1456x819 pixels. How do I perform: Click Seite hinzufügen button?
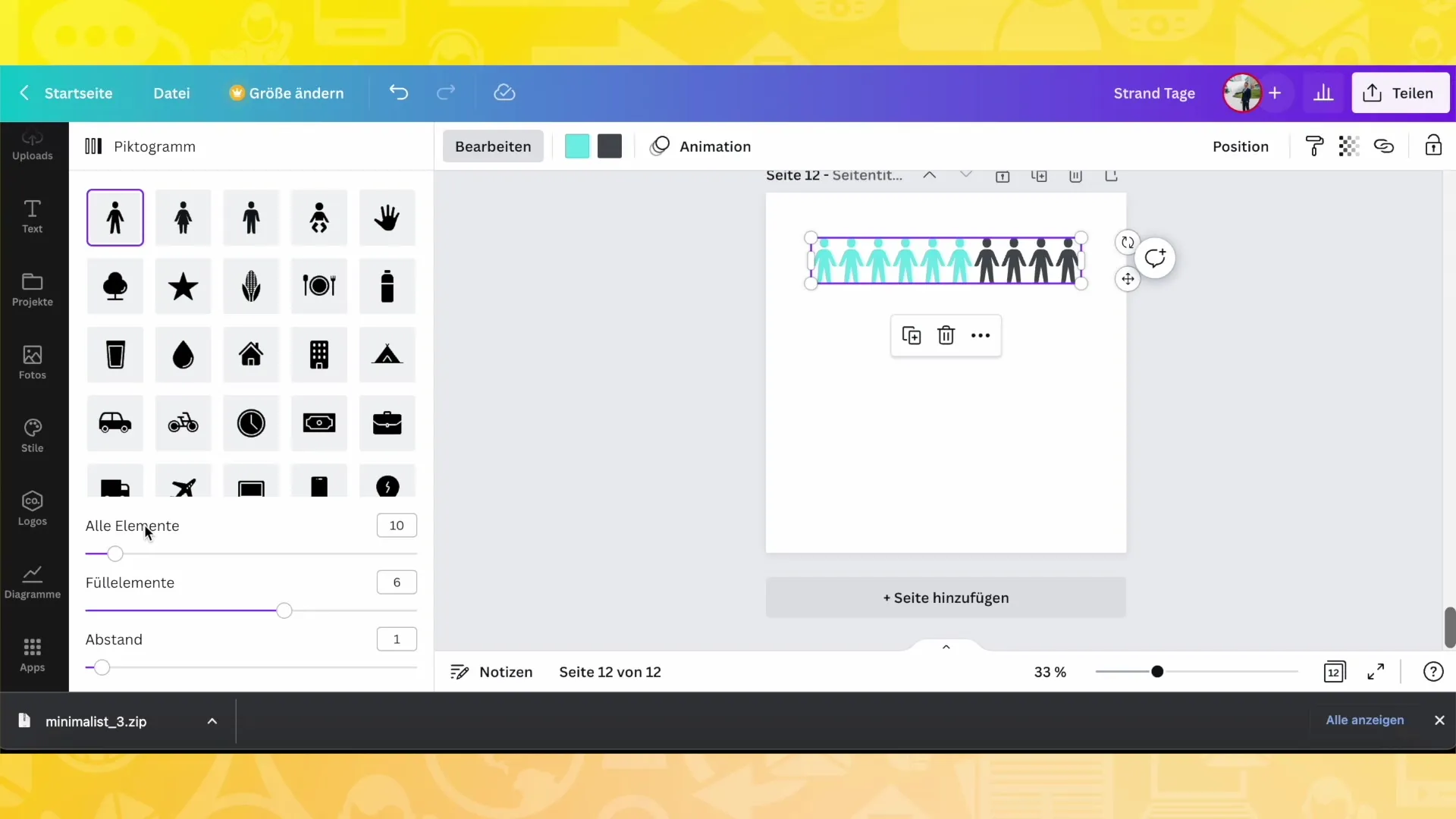click(946, 597)
